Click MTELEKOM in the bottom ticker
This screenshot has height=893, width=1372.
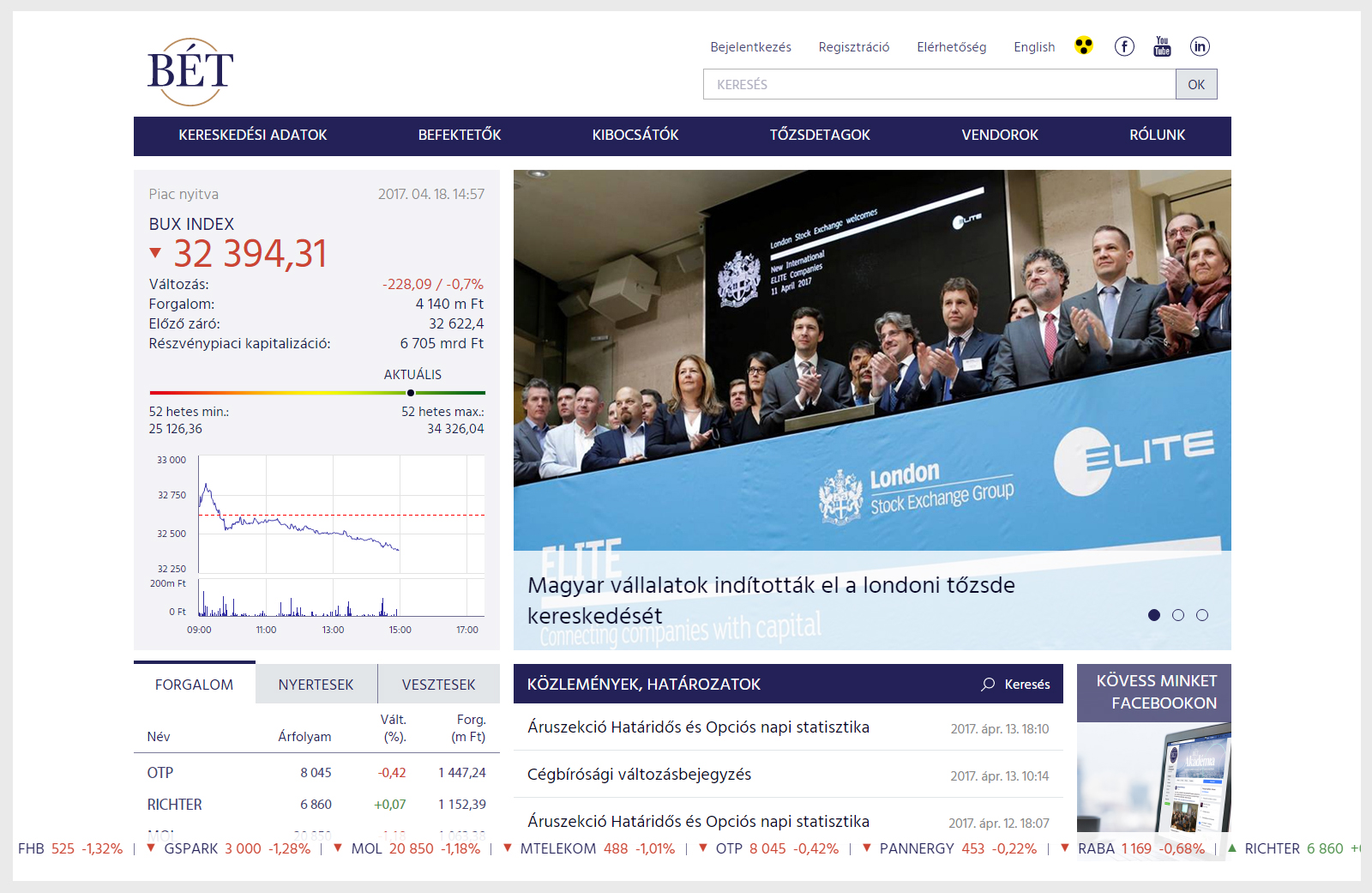(558, 848)
